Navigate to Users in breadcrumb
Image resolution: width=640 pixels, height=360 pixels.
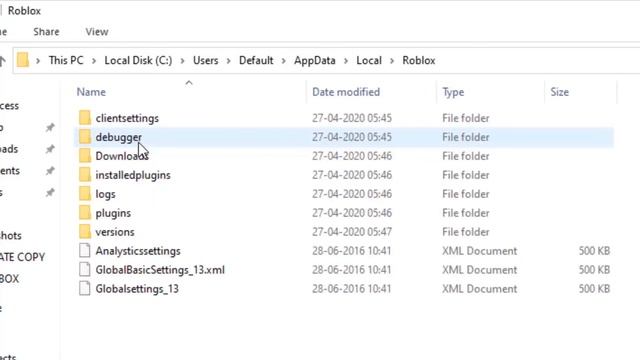point(206,60)
